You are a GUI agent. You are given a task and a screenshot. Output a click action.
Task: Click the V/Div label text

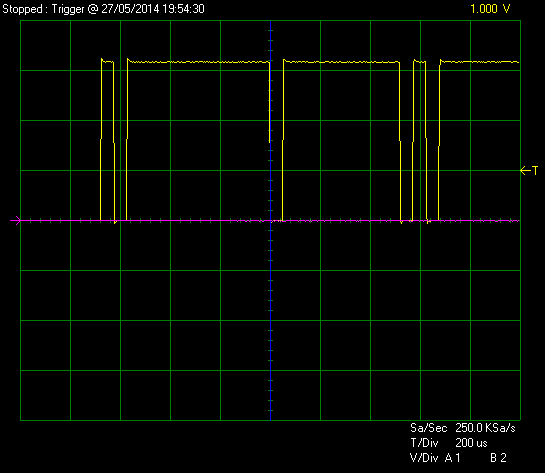[x=424, y=458]
